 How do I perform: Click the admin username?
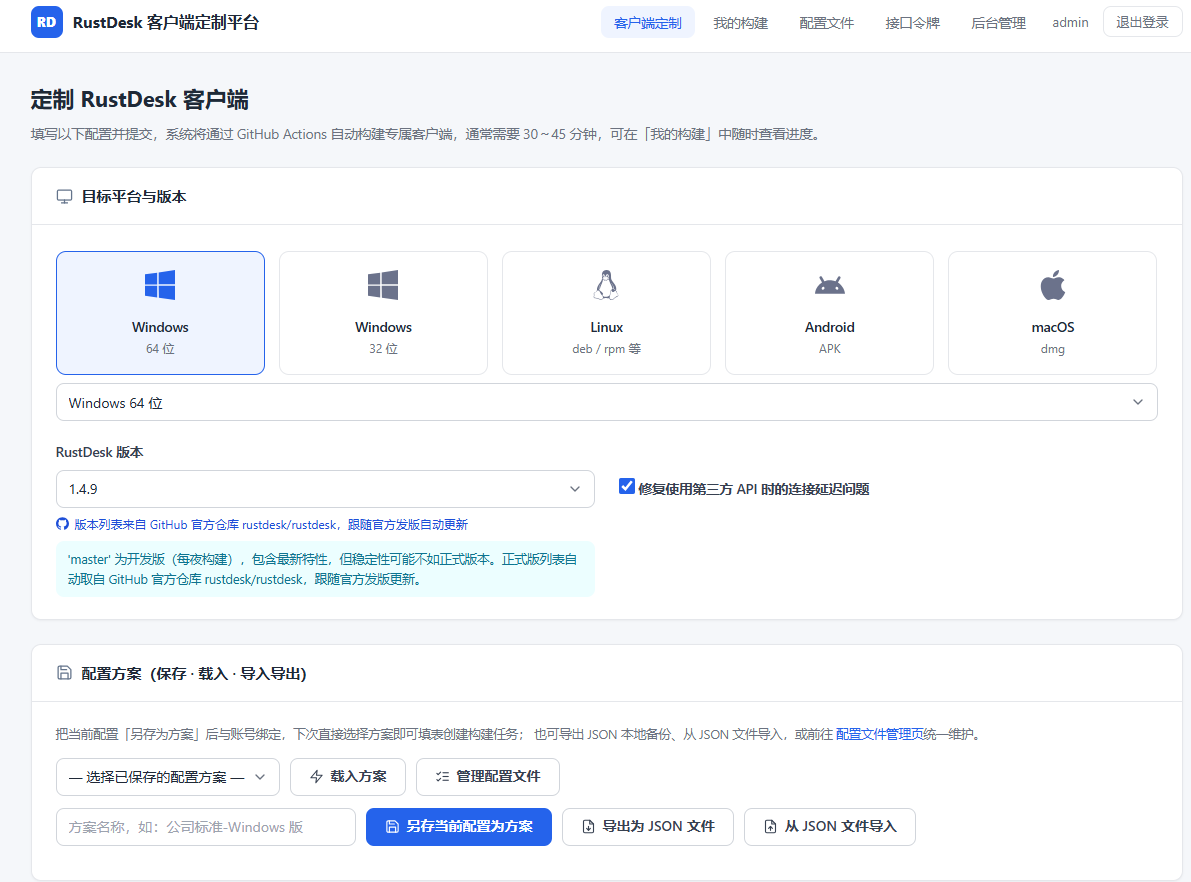click(x=1070, y=23)
